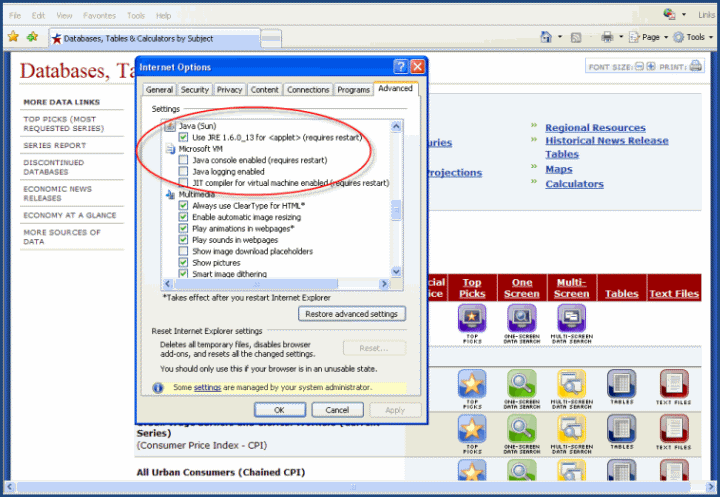Open the Maps link
The height and width of the screenshot is (497, 720).
(559, 169)
